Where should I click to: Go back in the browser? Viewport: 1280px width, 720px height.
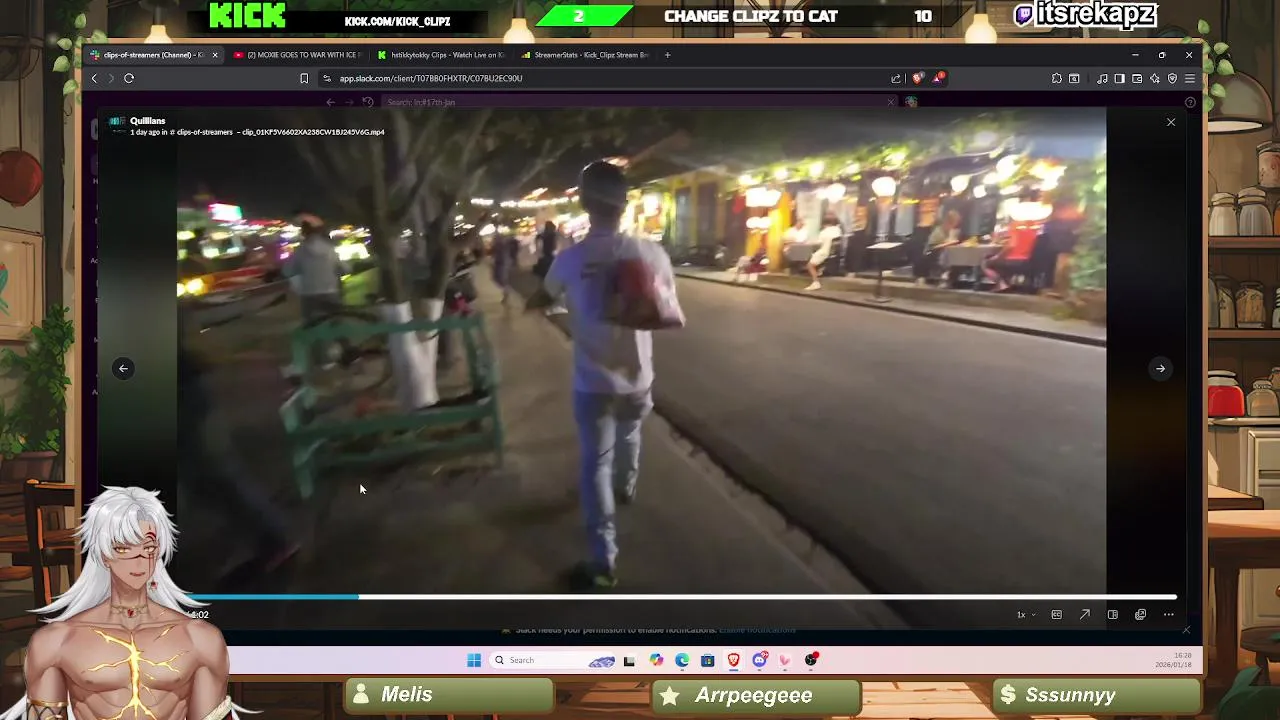[x=94, y=78]
